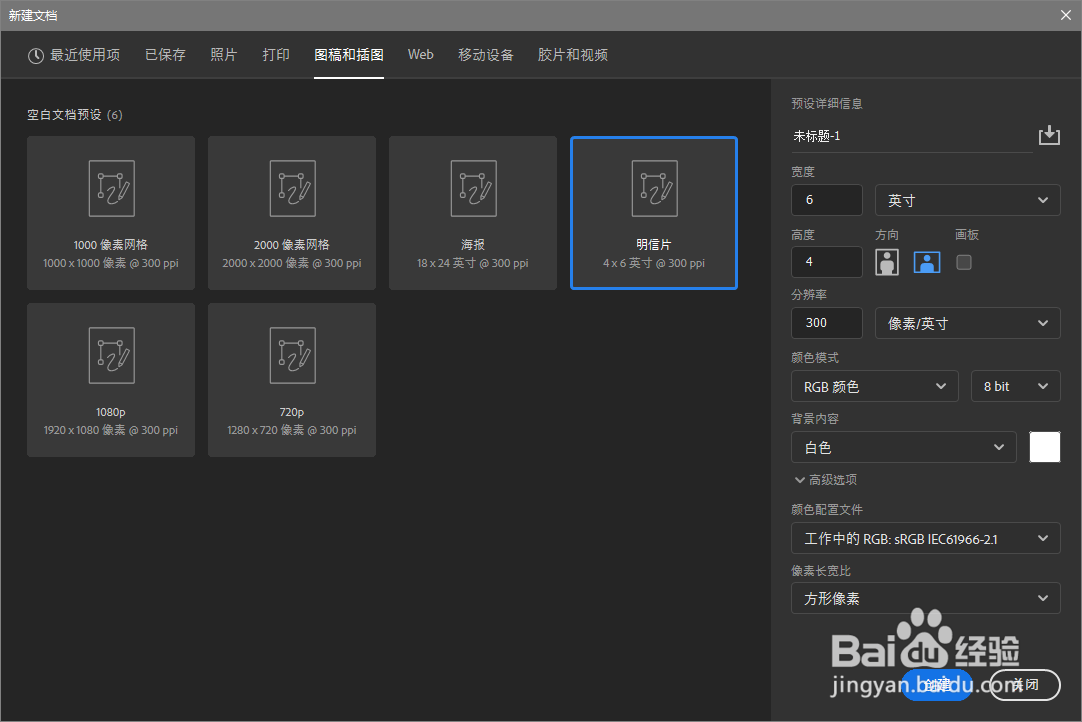Screen dimensions: 1082x722
Task: Click the 4 x 6 英寸 @ 300 ppi text
Action: click(654, 263)
